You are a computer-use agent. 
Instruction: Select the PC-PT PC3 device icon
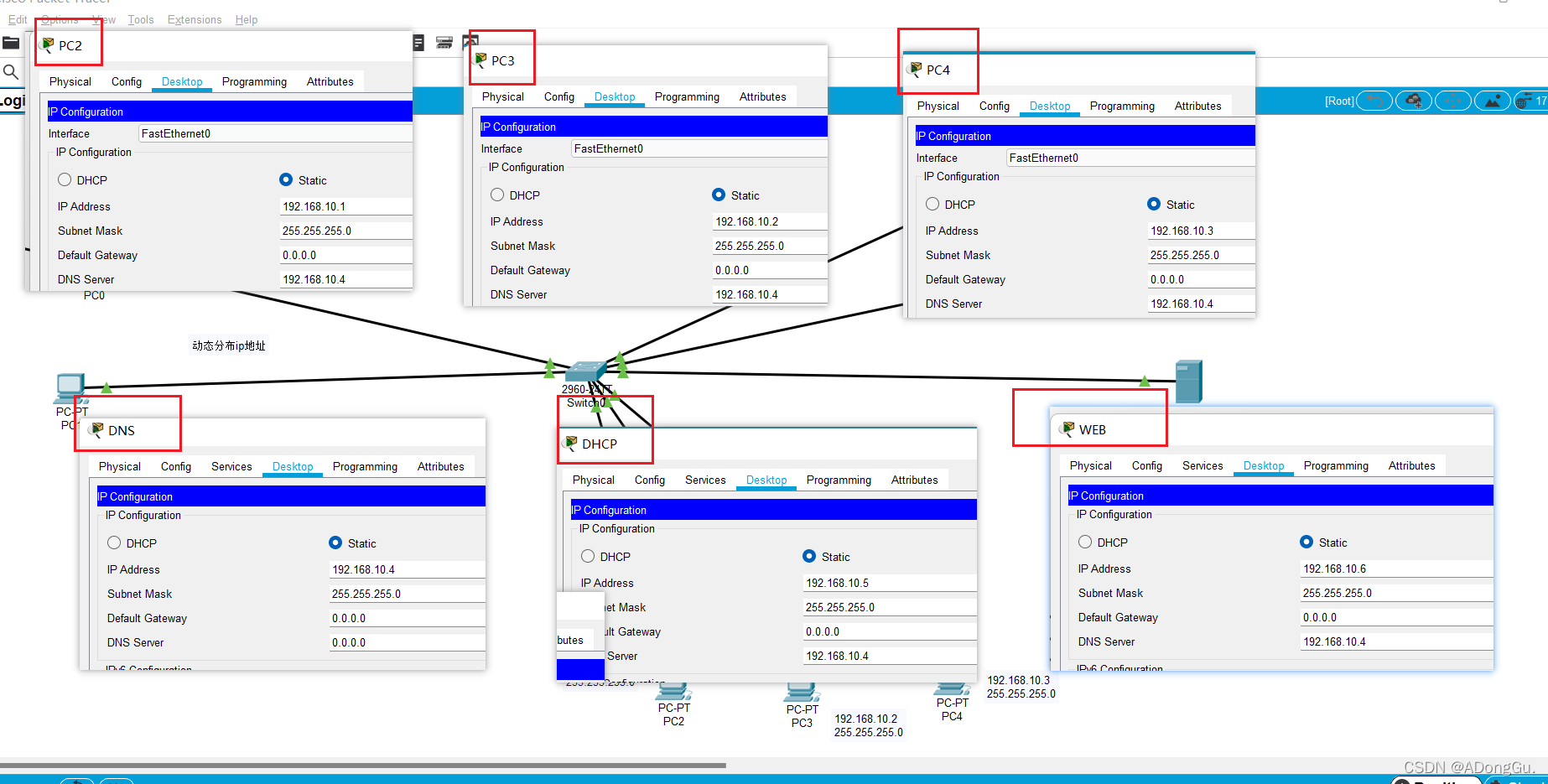[x=802, y=693]
